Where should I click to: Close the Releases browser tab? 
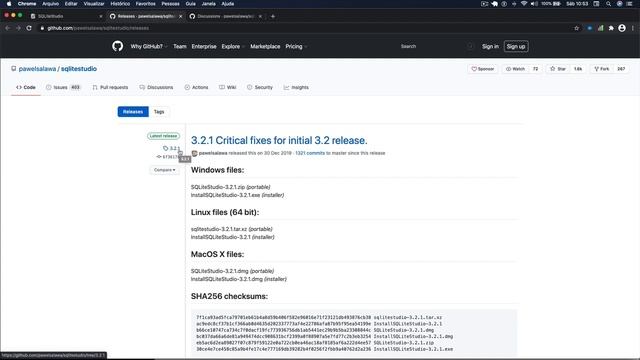pyautogui.click(x=180, y=16)
